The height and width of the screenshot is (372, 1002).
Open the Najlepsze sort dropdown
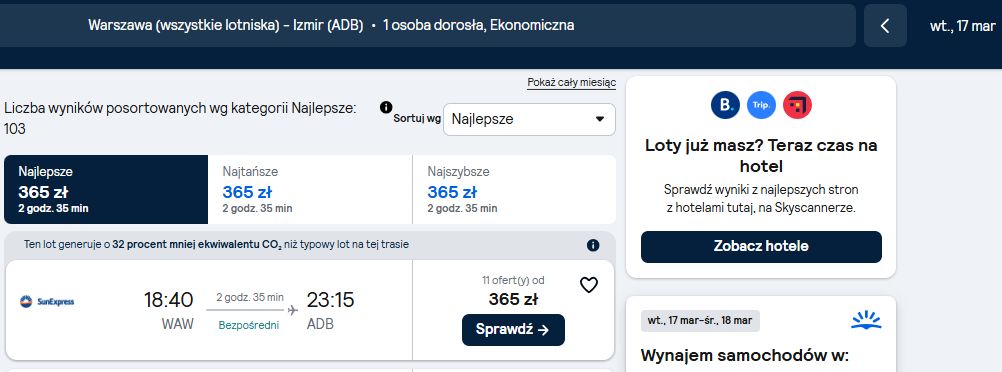click(x=529, y=120)
